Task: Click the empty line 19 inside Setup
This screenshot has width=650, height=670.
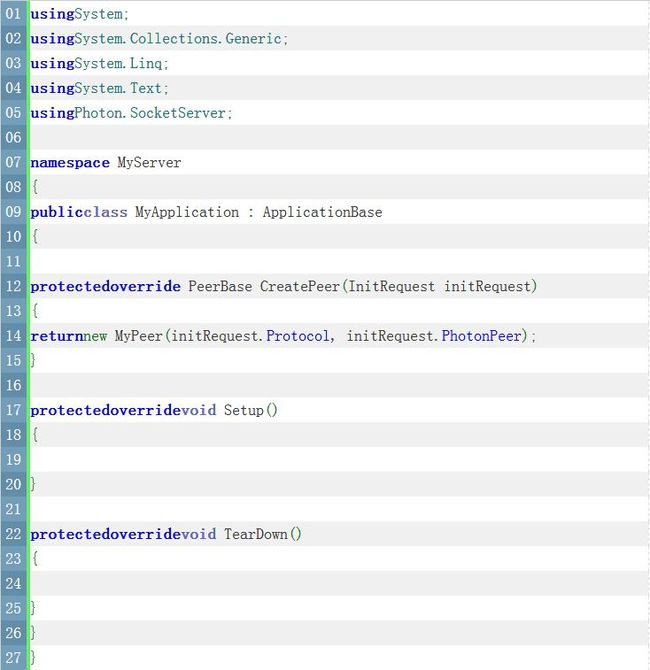Action: pos(338,460)
